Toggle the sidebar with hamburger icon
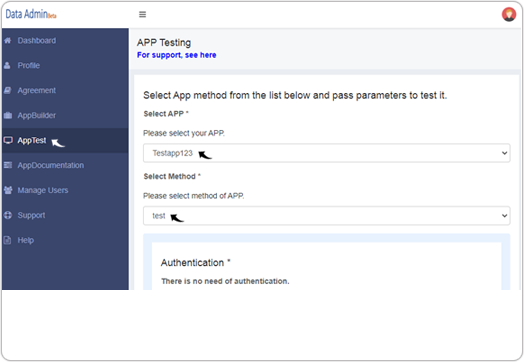 [142, 14]
